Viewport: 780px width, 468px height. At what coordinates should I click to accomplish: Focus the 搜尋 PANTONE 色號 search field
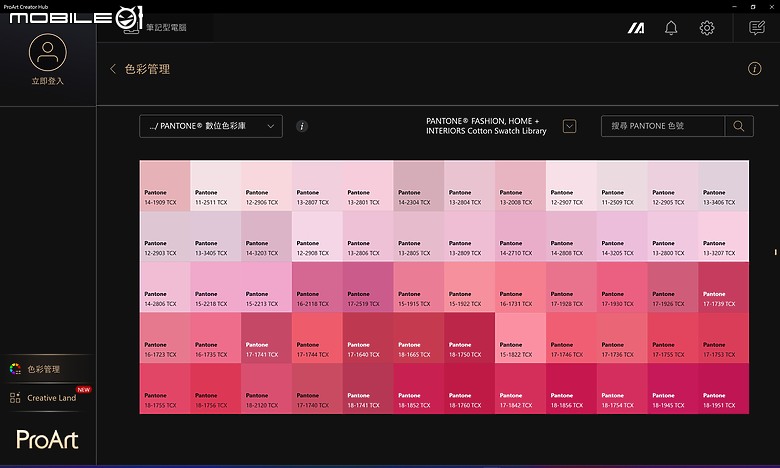coord(663,126)
